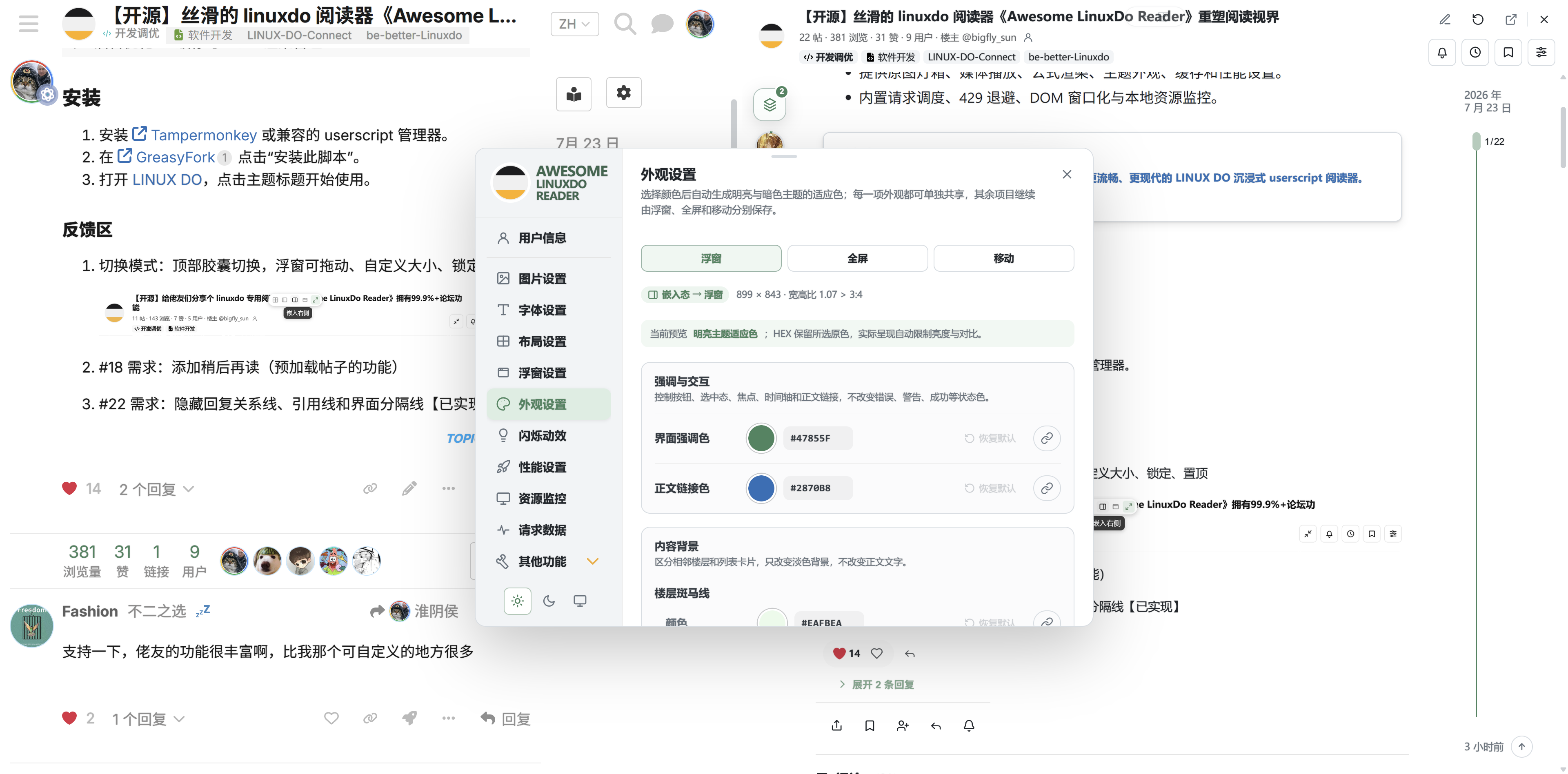Viewport: 1568px width, 774px height.
Task: Open the gear settings button near post
Action: (x=623, y=93)
